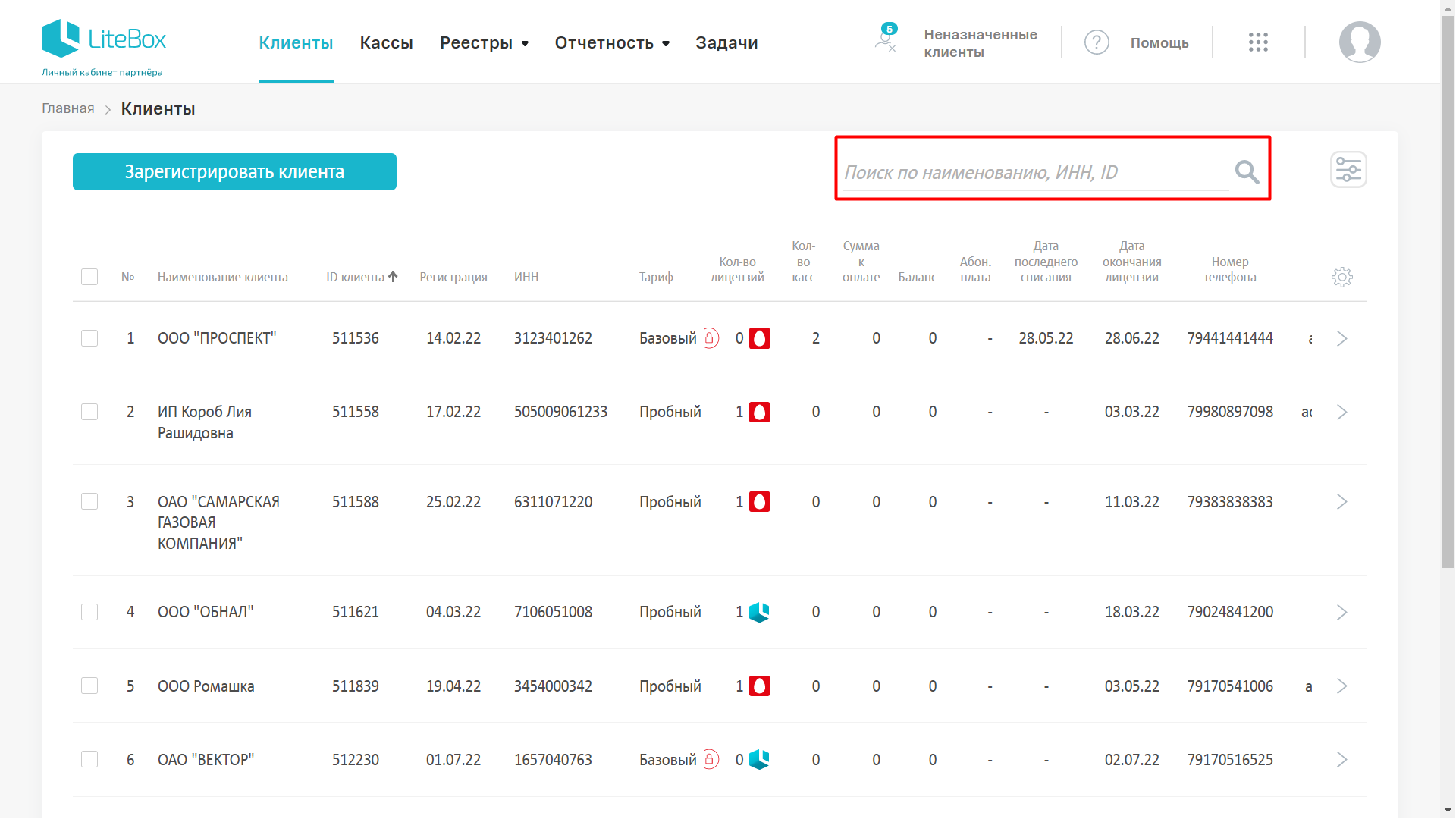Click lock icon beside ООО ПРОСПЕКТ tariff
This screenshot has width=1456, height=819.
point(710,338)
